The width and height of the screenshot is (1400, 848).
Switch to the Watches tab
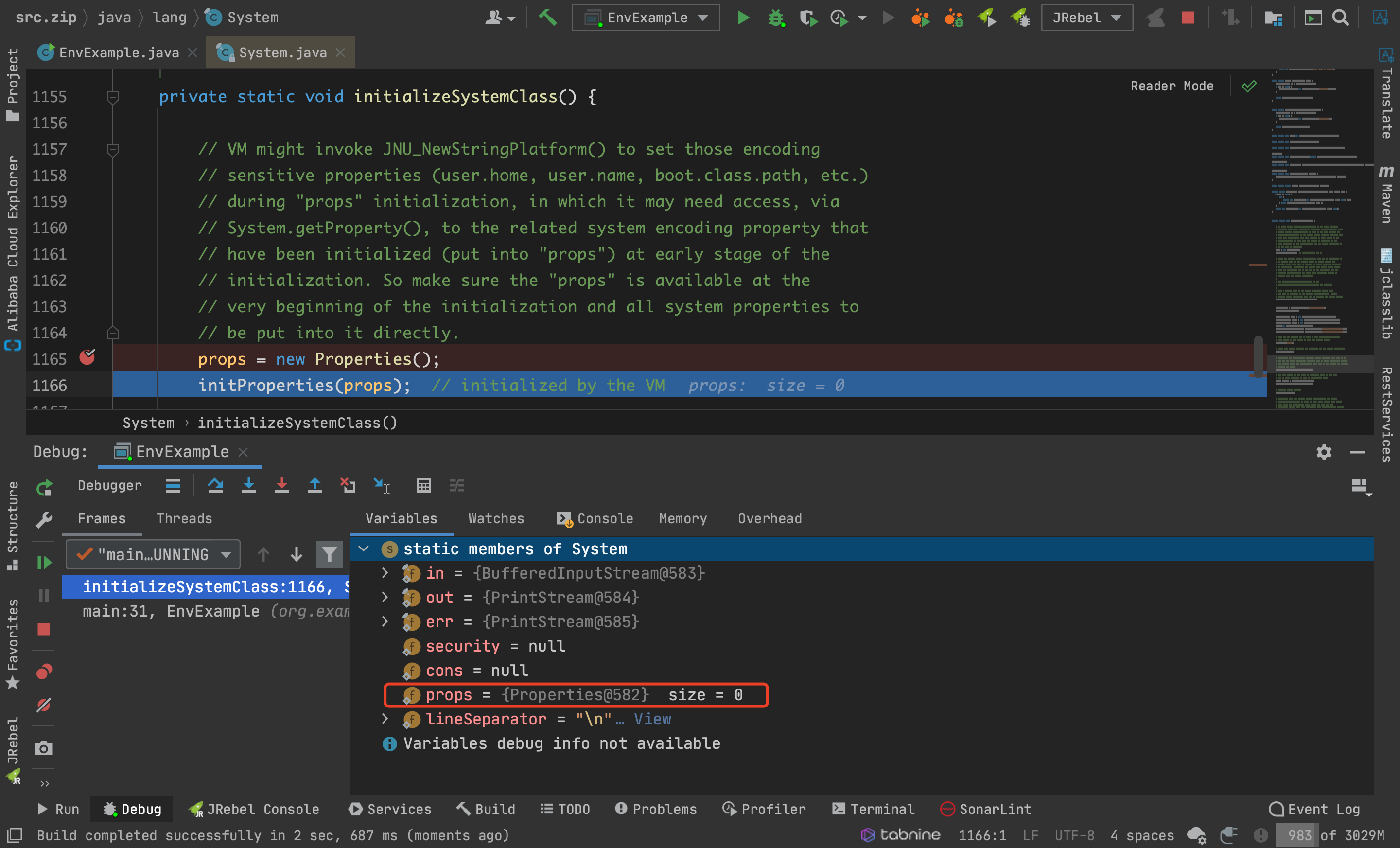click(x=495, y=518)
